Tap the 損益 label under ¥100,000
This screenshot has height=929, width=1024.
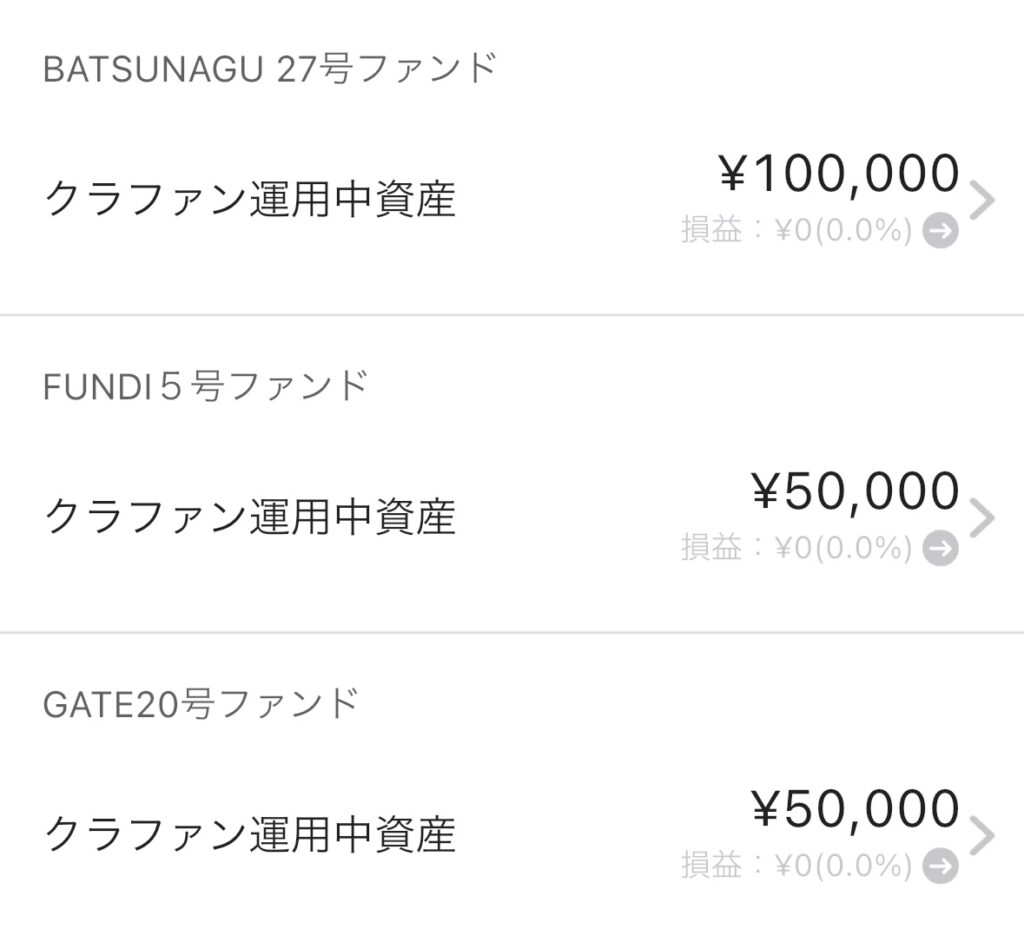pos(712,232)
